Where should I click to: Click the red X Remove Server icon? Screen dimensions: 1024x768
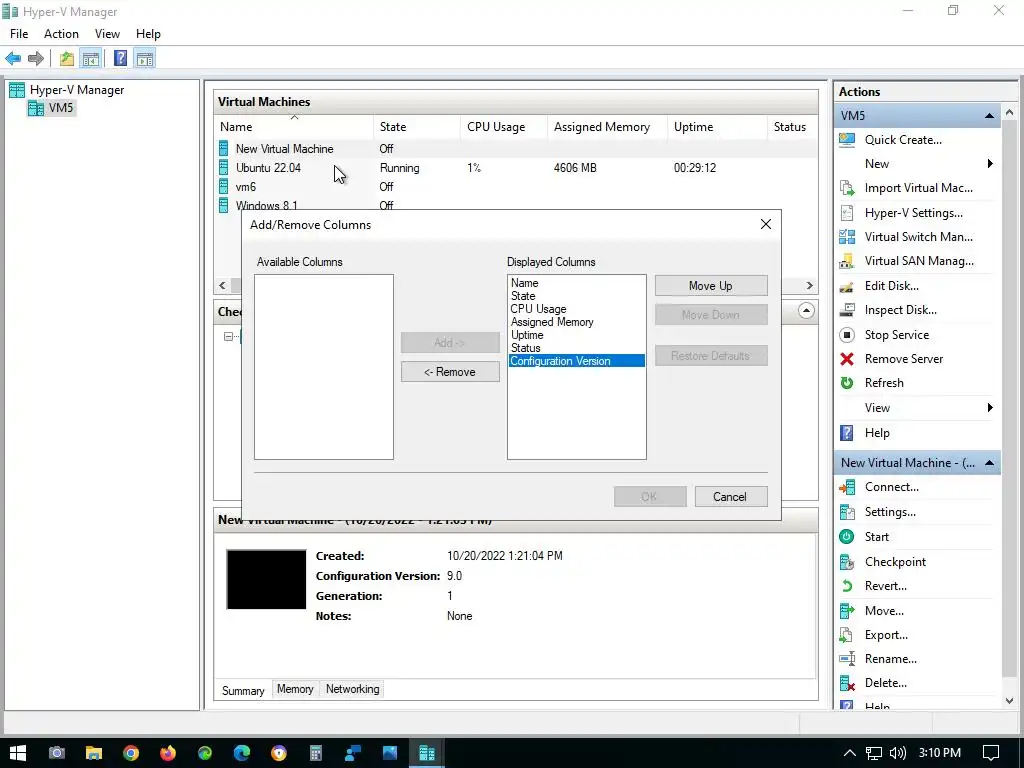pyautogui.click(x=847, y=359)
